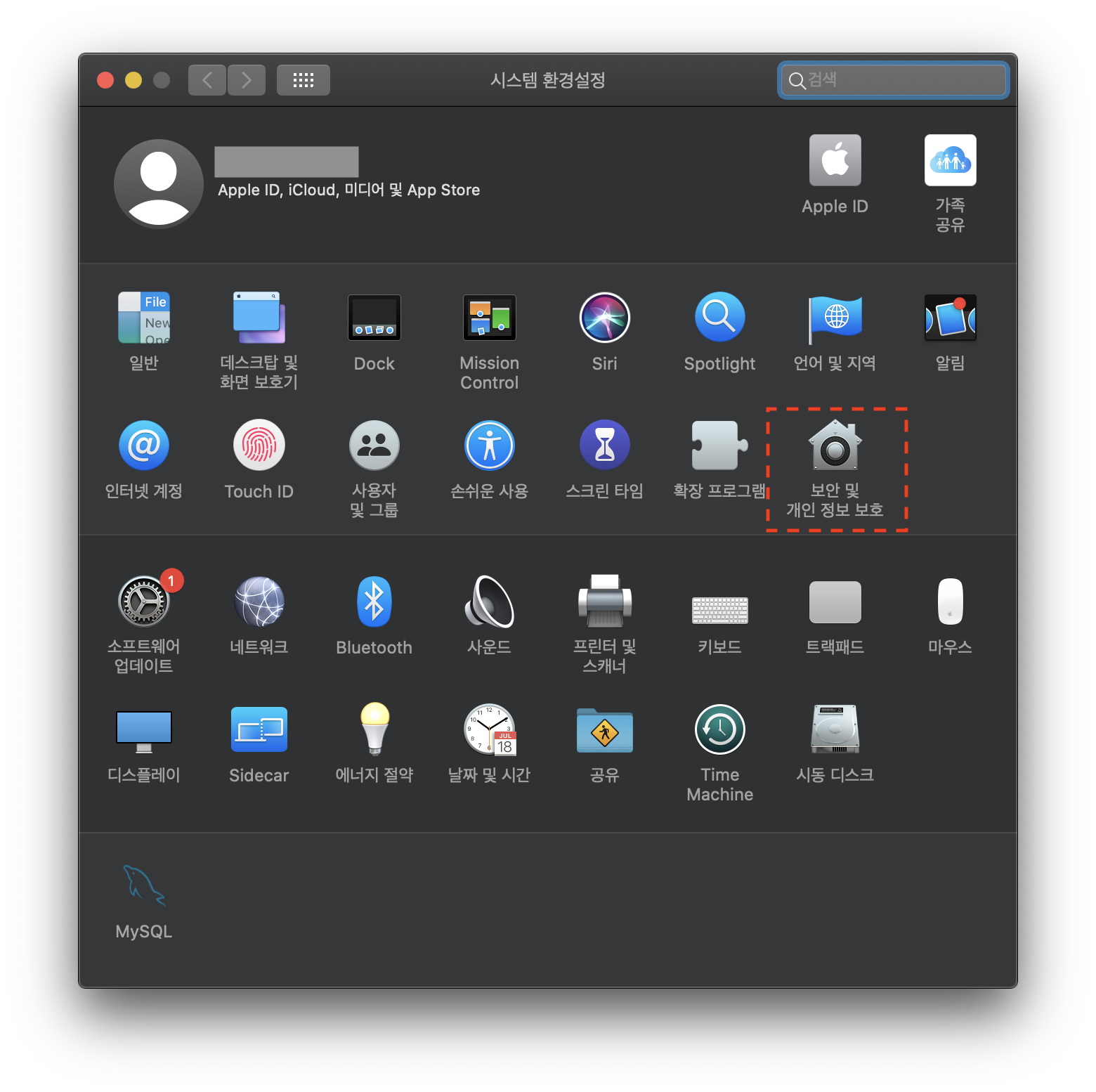Open the Touch ID pane
The height and width of the screenshot is (1092, 1096).
(259, 446)
